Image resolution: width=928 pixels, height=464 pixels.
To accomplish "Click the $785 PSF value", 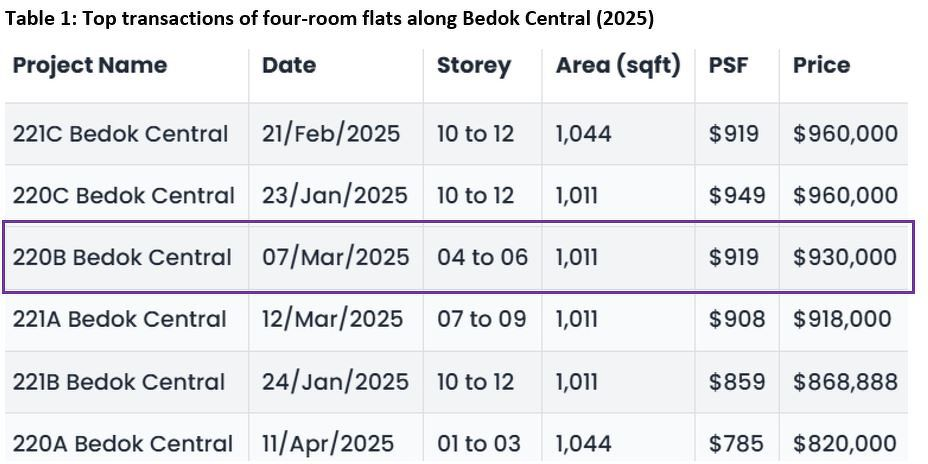I will [734, 443].
